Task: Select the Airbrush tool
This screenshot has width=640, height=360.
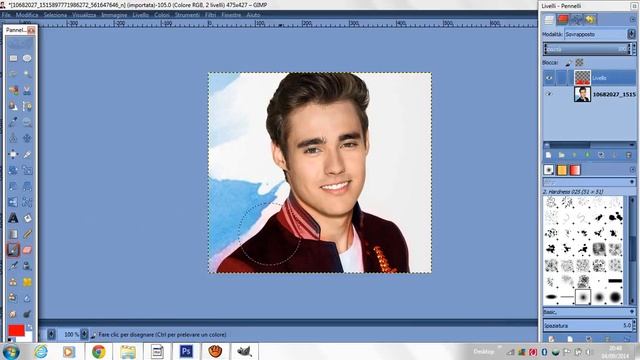Action: [x=13, y=266]
